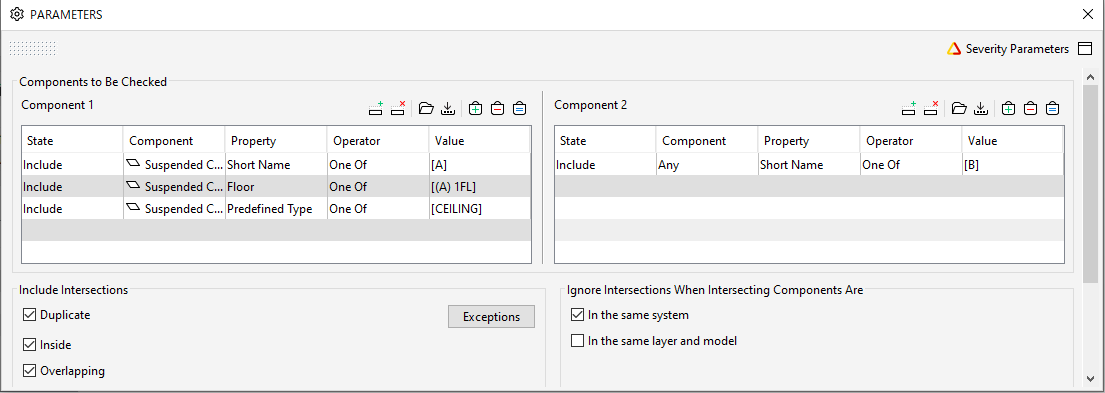Screen dimensions: 1105x393
Task: Delete row in Component 1 toolbar
Action: (398, 108)
